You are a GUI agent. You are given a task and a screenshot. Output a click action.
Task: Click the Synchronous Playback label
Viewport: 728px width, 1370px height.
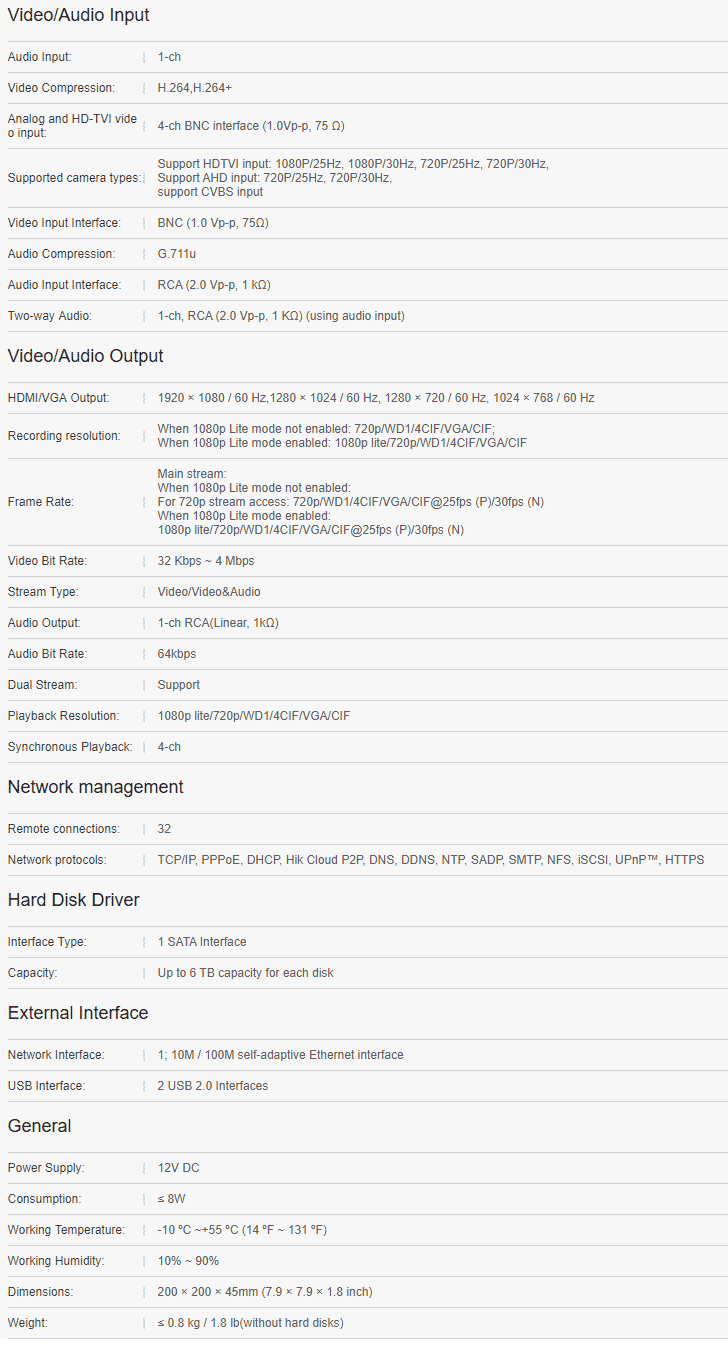pyautogui.click(x=69, y=747)
